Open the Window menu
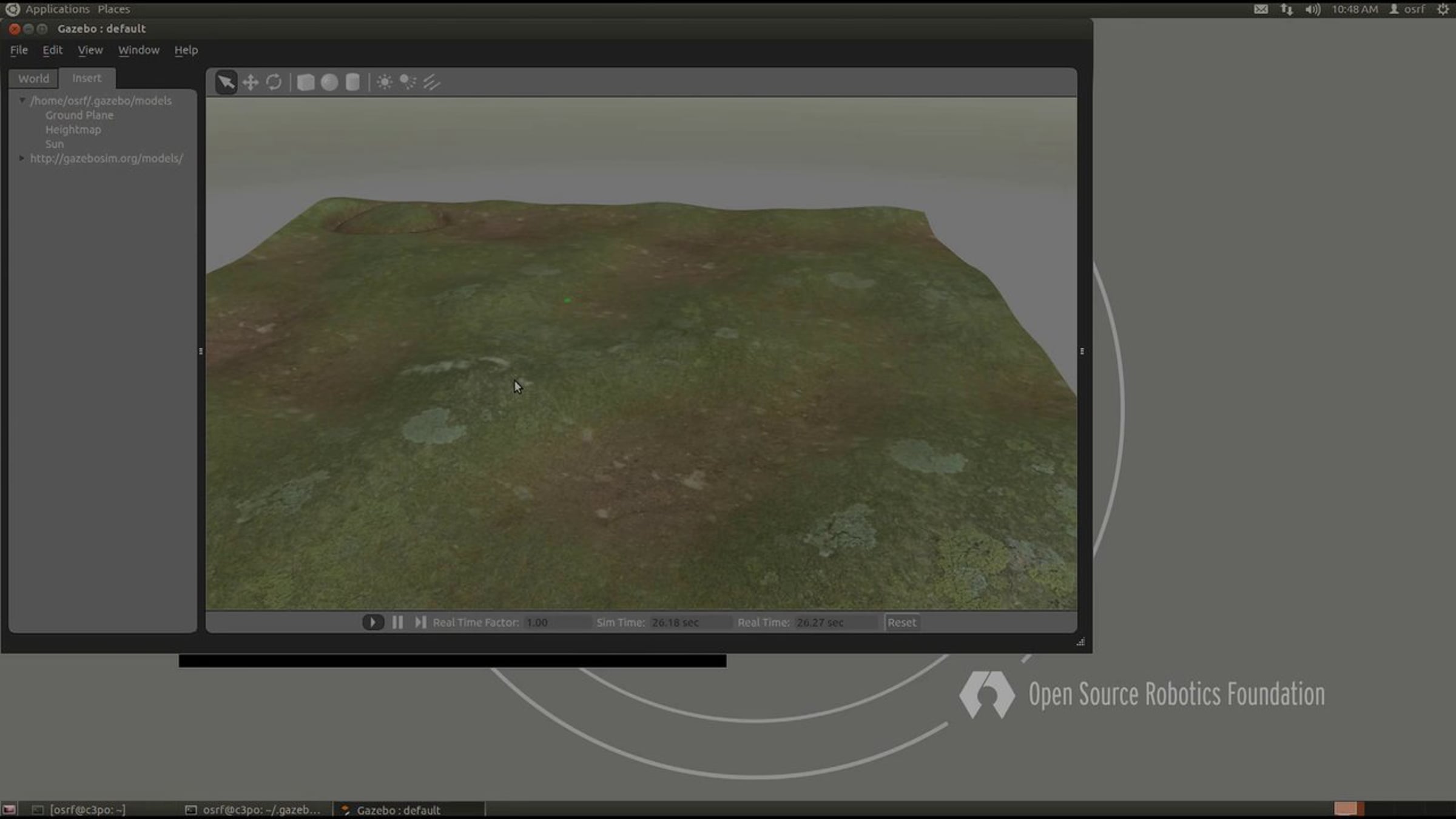Screen dimensions: 1456x819 [x=138, y=50]
